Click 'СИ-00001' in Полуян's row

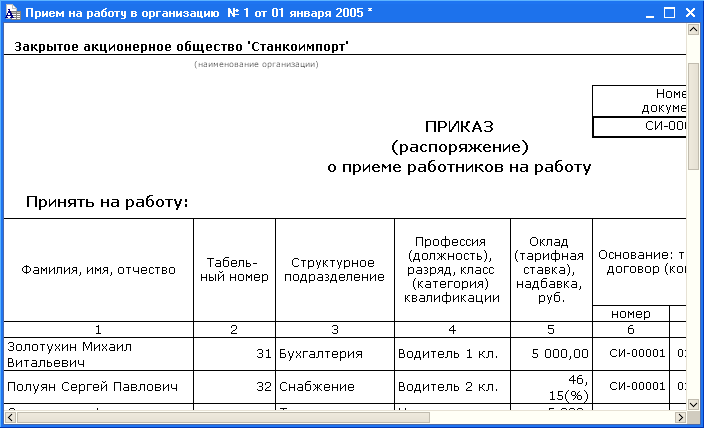click(x=631, y=387)
